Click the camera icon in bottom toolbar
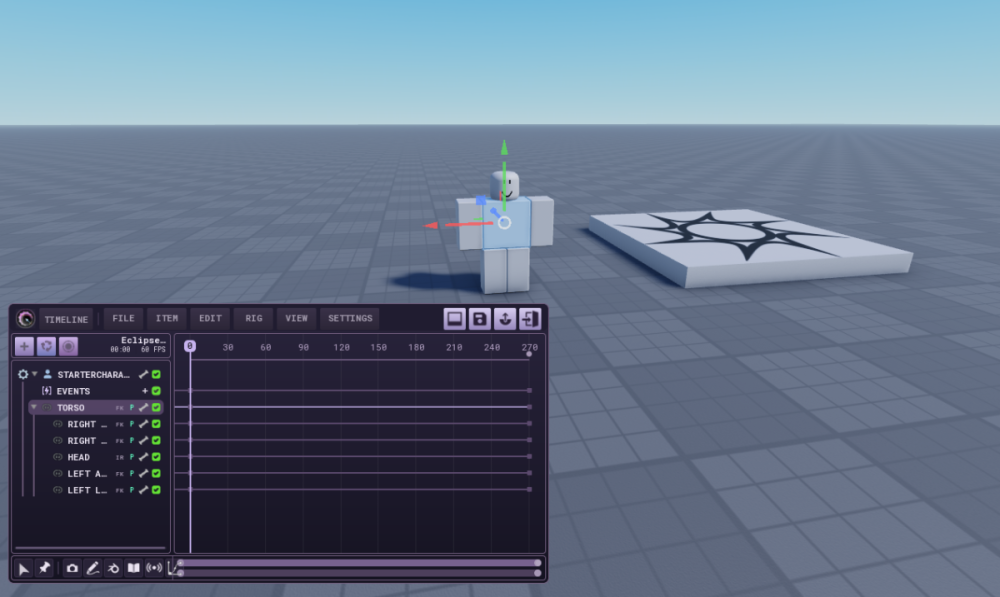This screenshot has height=597, width=1000. [x=72, y=568]
